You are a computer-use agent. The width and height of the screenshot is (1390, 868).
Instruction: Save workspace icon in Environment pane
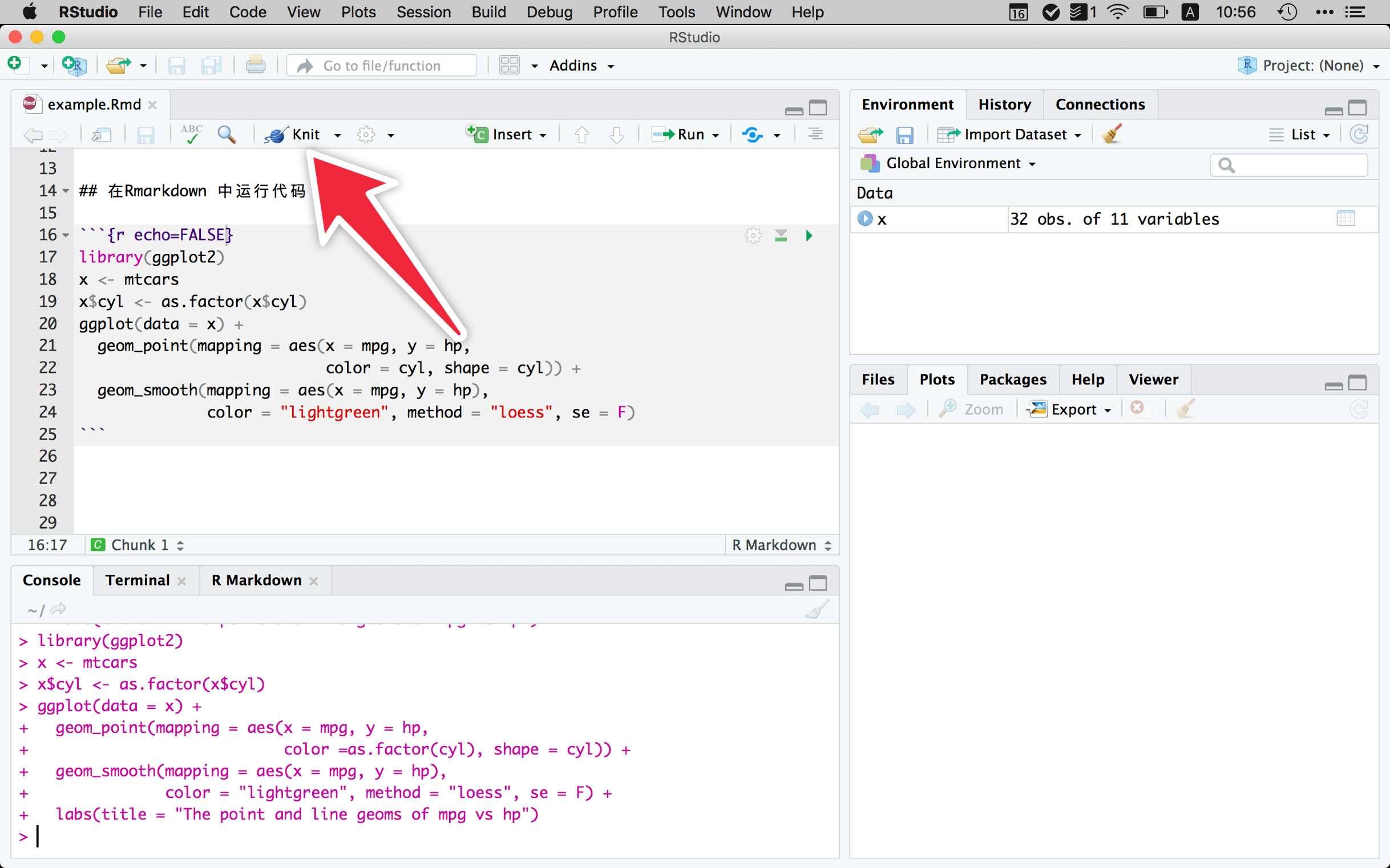[904, 135]
